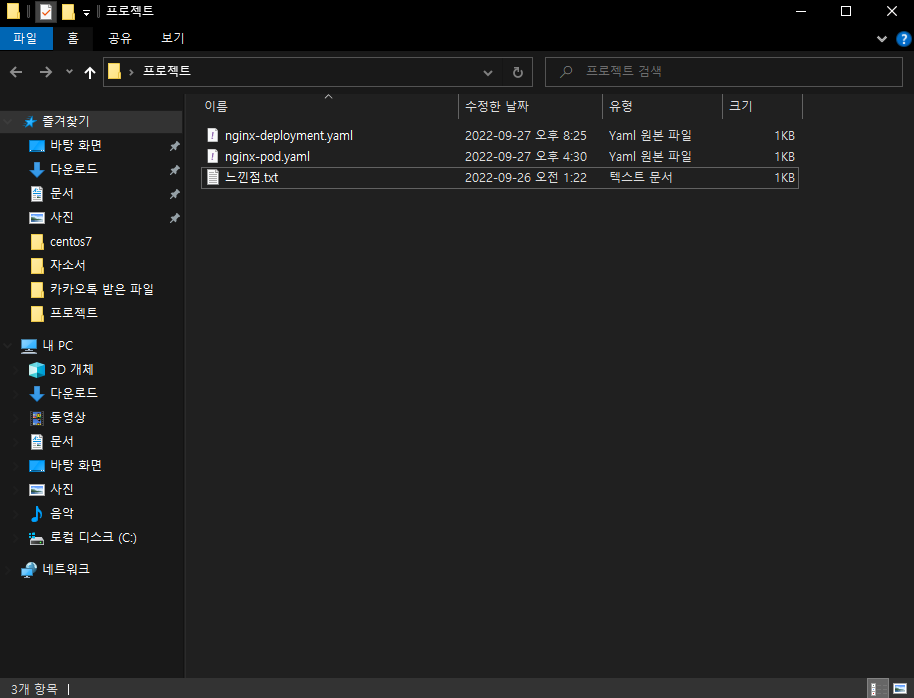Click the folder icon in the title bar

13,11
